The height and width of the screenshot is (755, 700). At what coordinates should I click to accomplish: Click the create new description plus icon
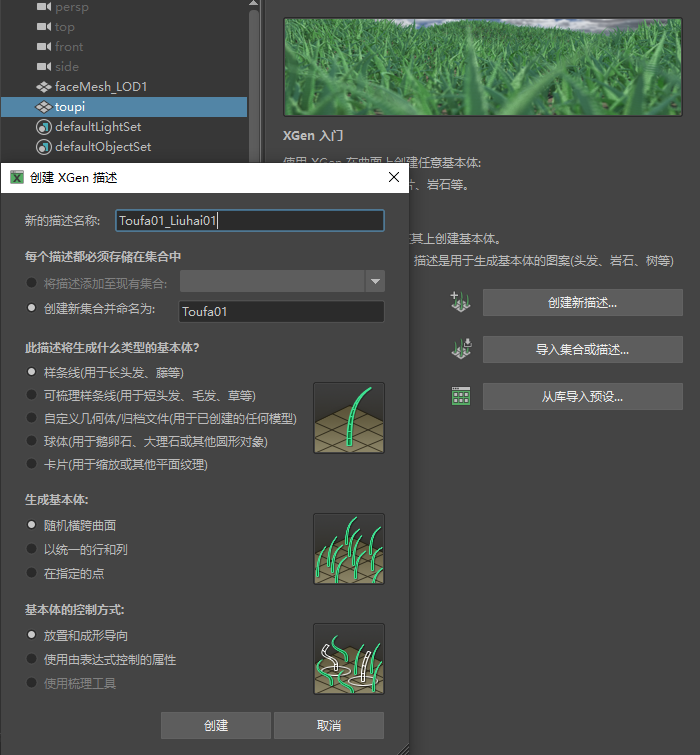pos(460,302)
